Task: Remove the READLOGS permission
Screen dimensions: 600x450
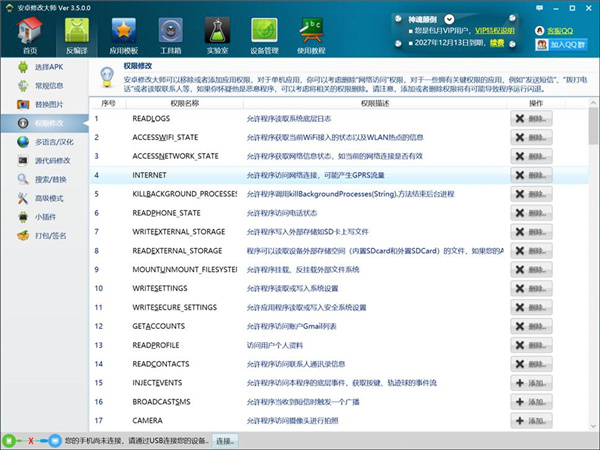Action: (531, 119)
